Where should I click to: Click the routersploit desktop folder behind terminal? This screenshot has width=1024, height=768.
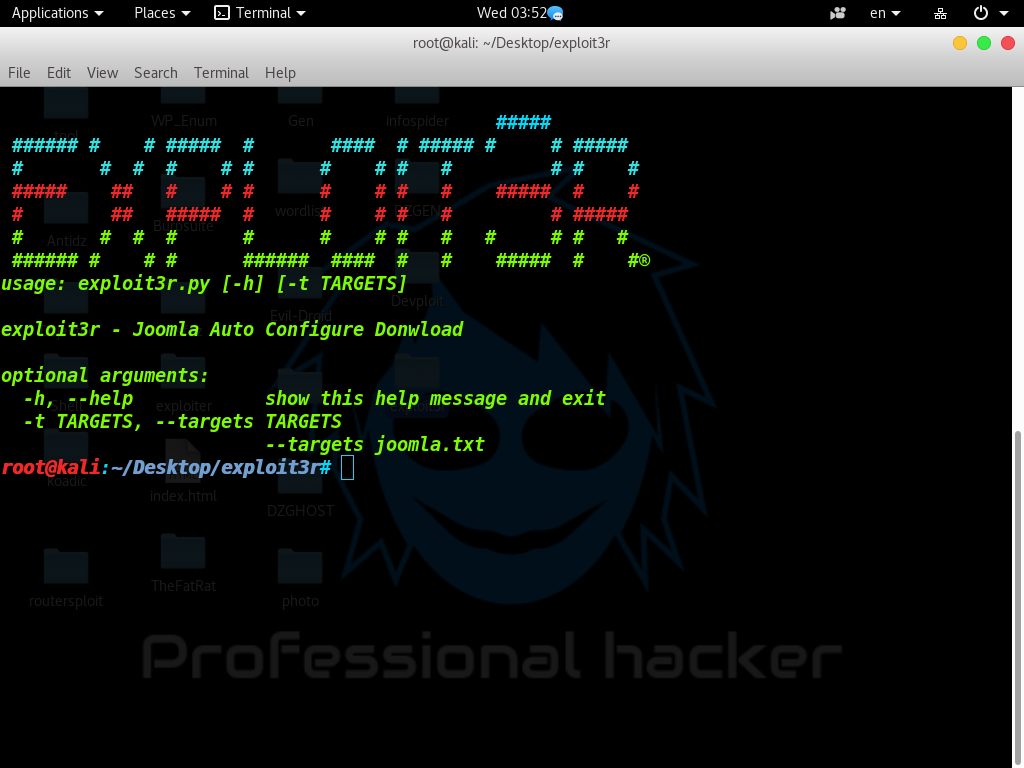tap(66, 576)
